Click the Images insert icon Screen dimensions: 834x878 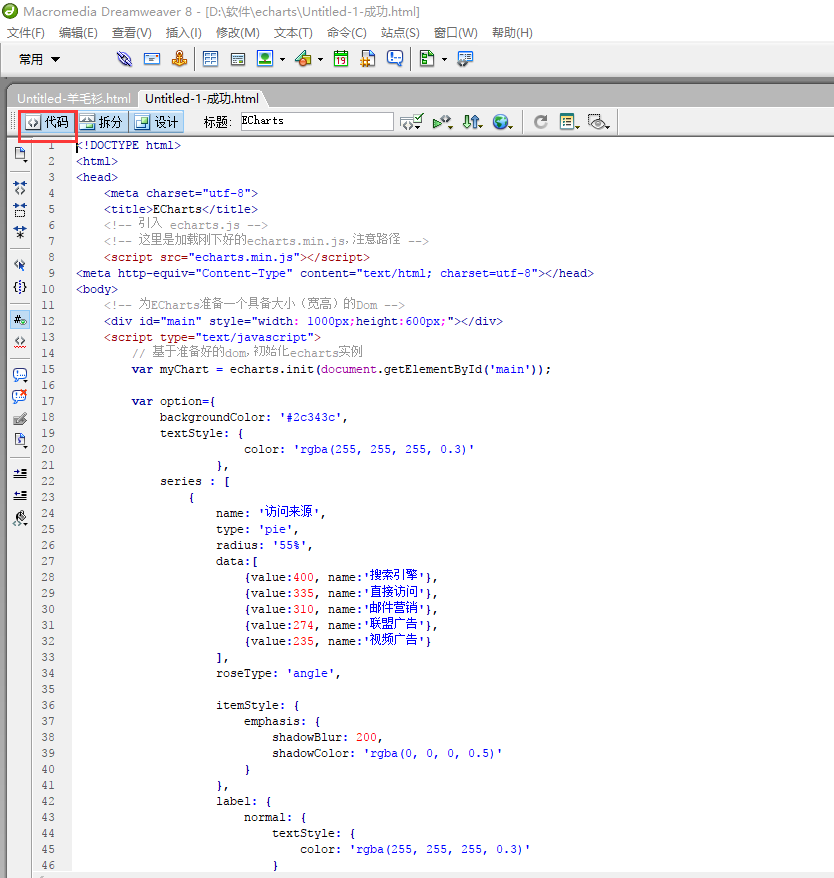pos(265,58)
